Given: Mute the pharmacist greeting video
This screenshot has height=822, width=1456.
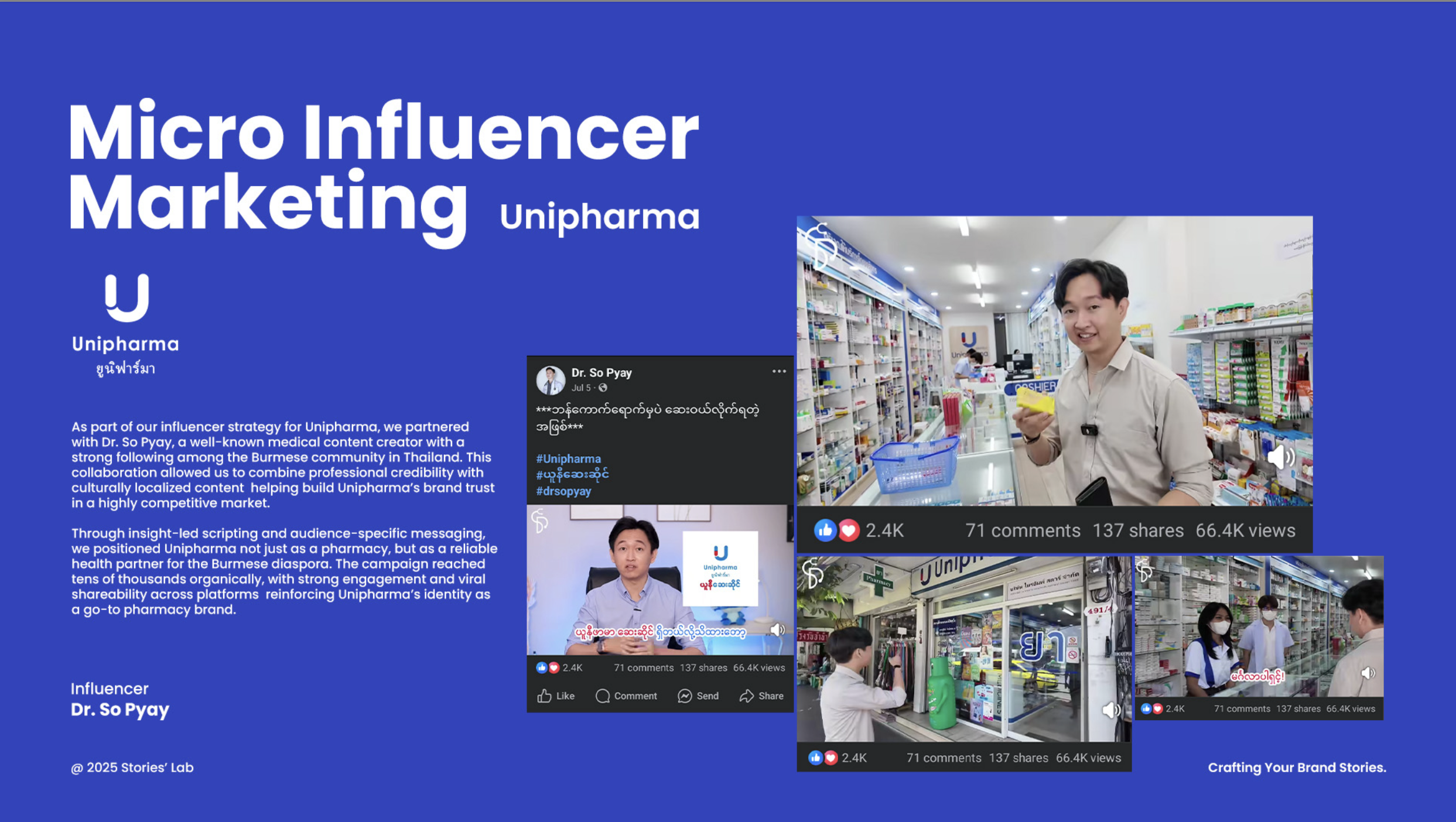Looking at the screenshot, I should click(1368, 673).
